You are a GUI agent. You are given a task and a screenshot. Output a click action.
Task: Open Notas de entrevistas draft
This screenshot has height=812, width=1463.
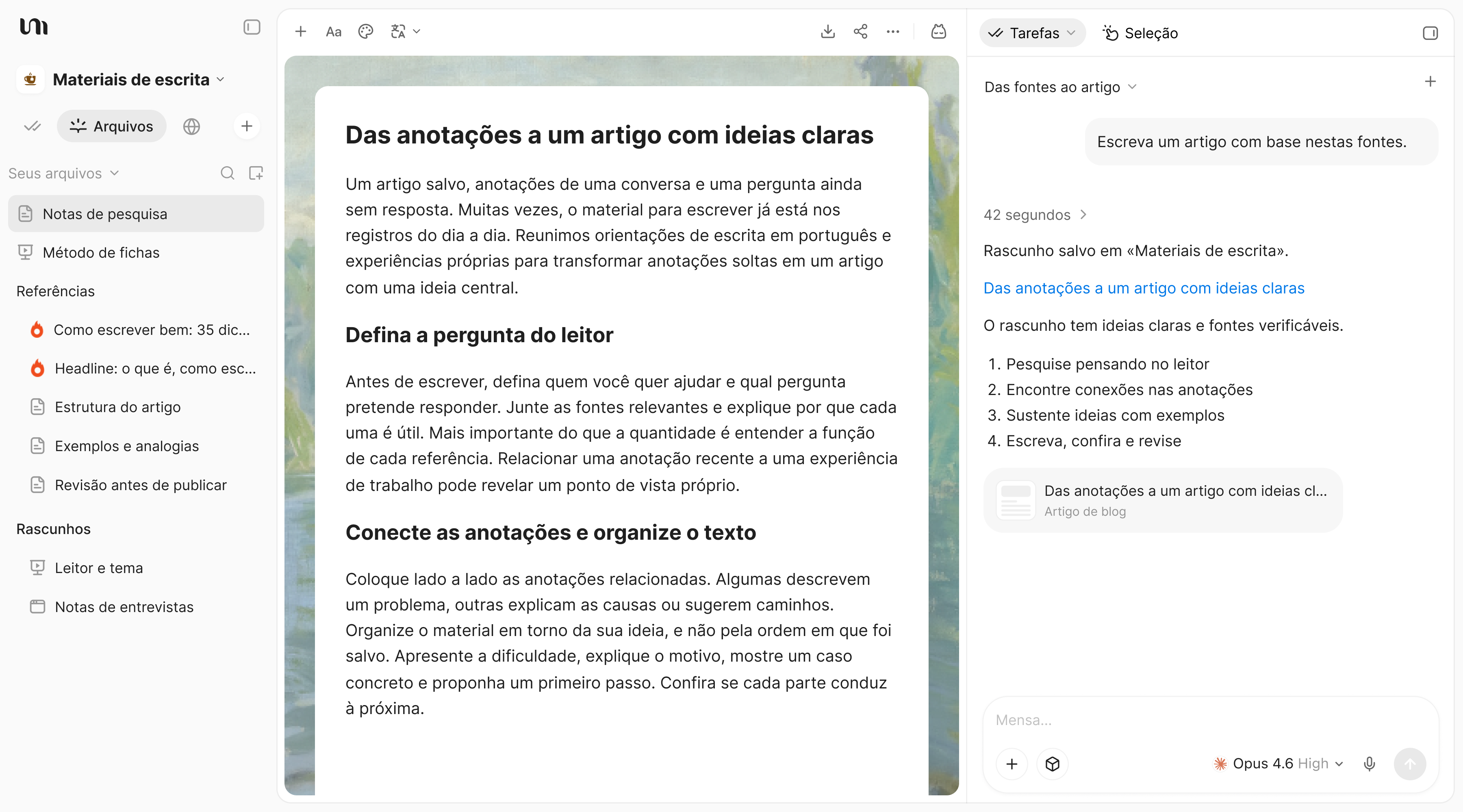point(143,607)
